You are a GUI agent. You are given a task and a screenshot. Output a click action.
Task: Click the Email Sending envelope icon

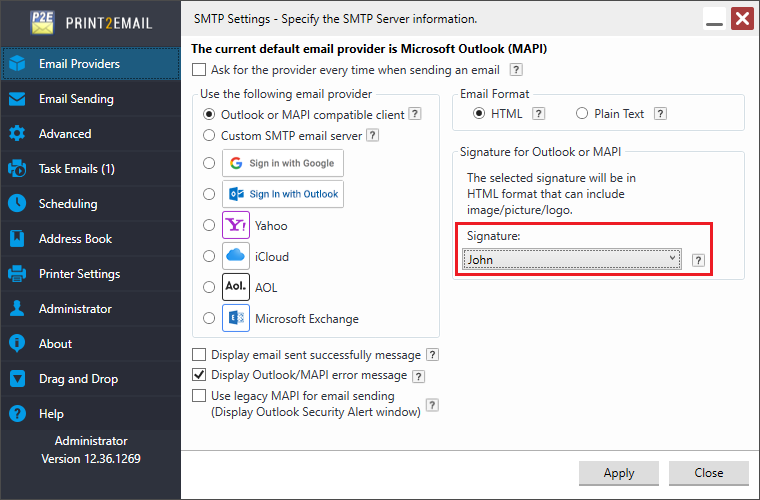pos(17,99)
